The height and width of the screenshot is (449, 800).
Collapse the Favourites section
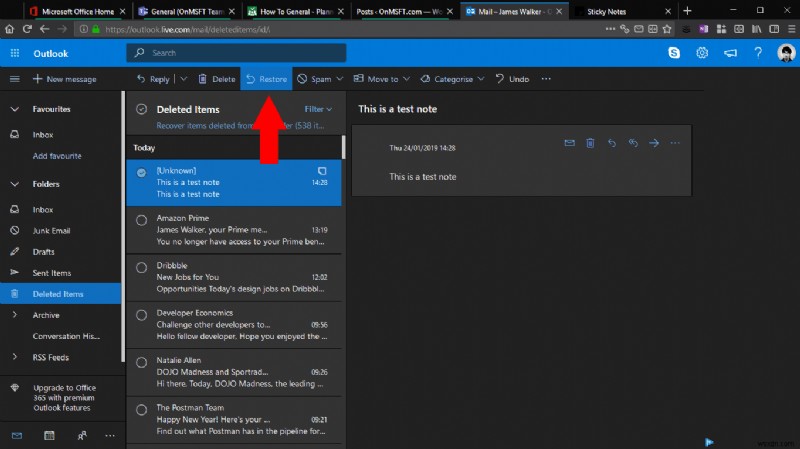pos(15,108)
